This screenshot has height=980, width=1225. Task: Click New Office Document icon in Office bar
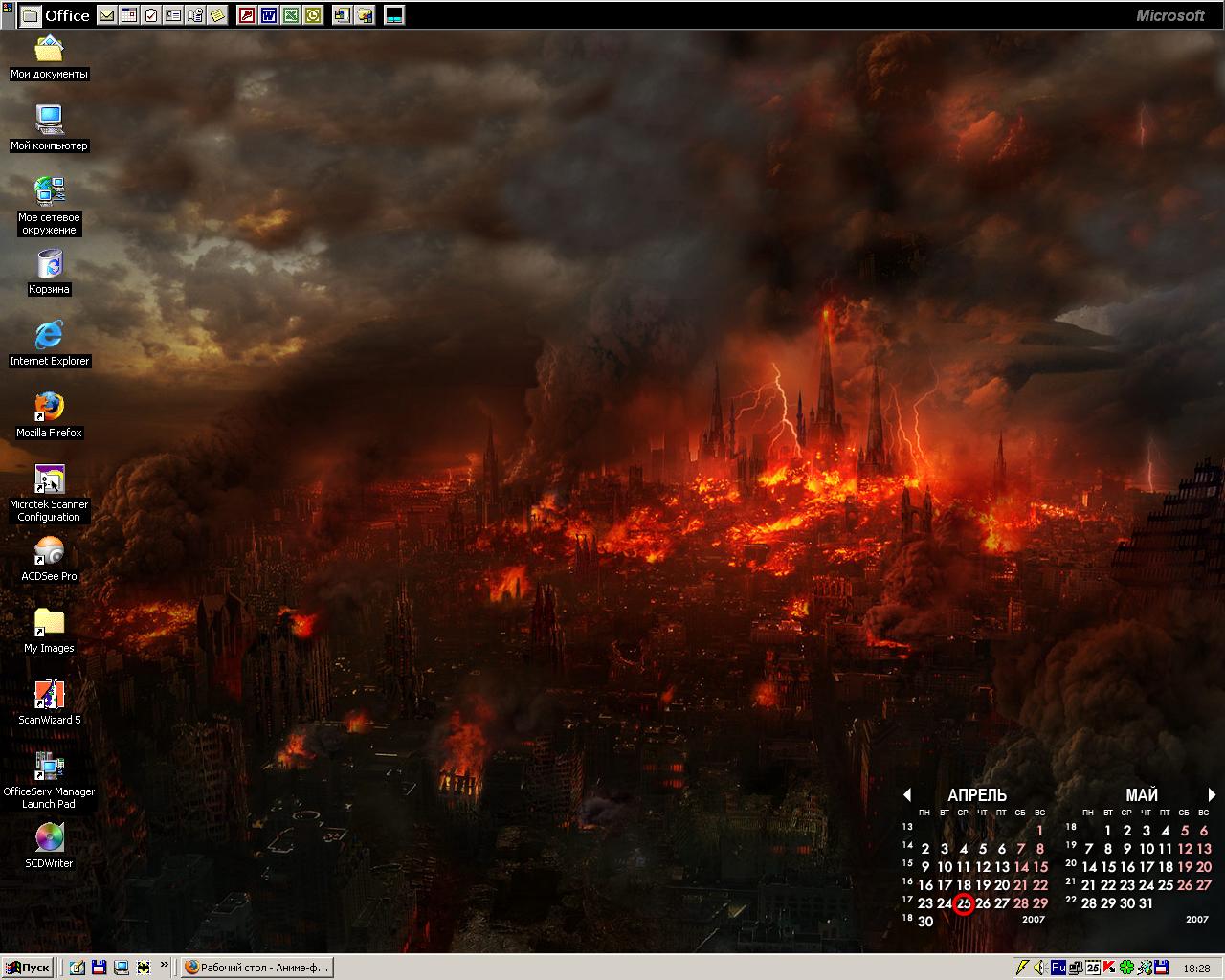tap(341, 15)
